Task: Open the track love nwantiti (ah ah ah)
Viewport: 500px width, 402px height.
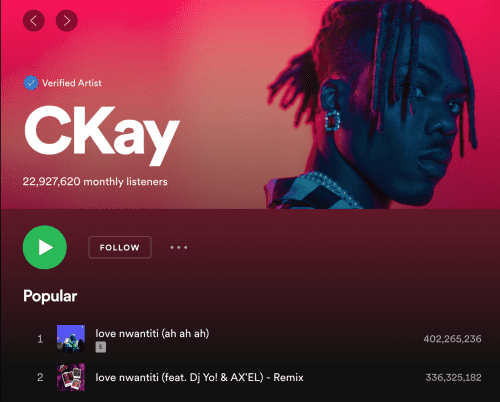Action: [x=152, y=333]
